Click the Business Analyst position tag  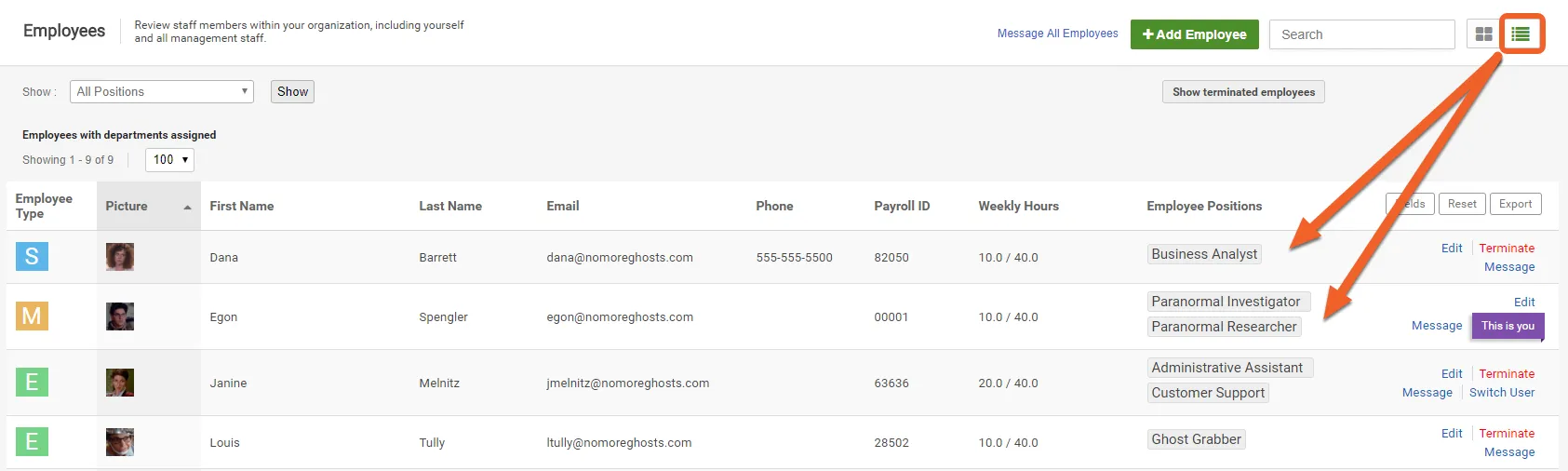pos(1204,254)
